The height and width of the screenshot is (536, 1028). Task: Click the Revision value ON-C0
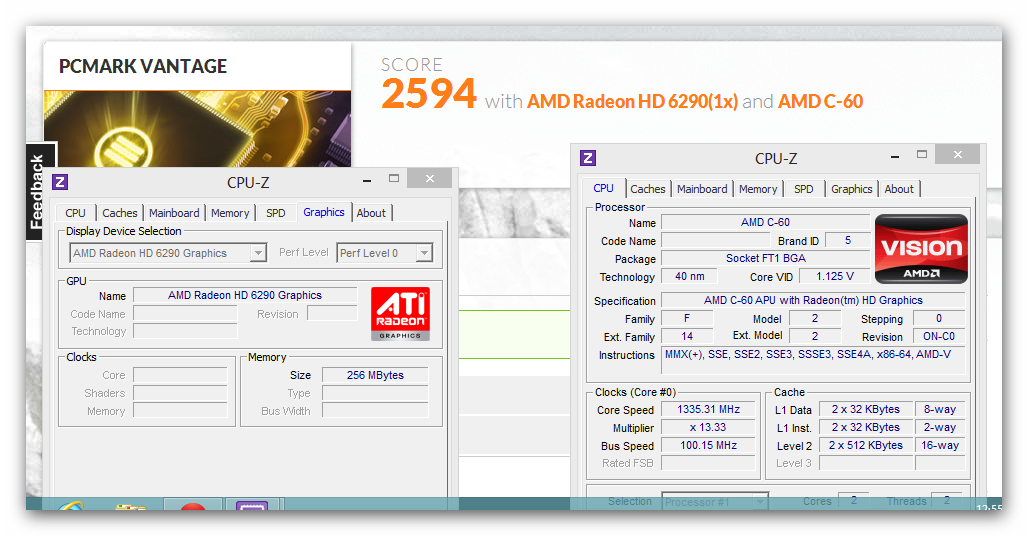[939, 336]
